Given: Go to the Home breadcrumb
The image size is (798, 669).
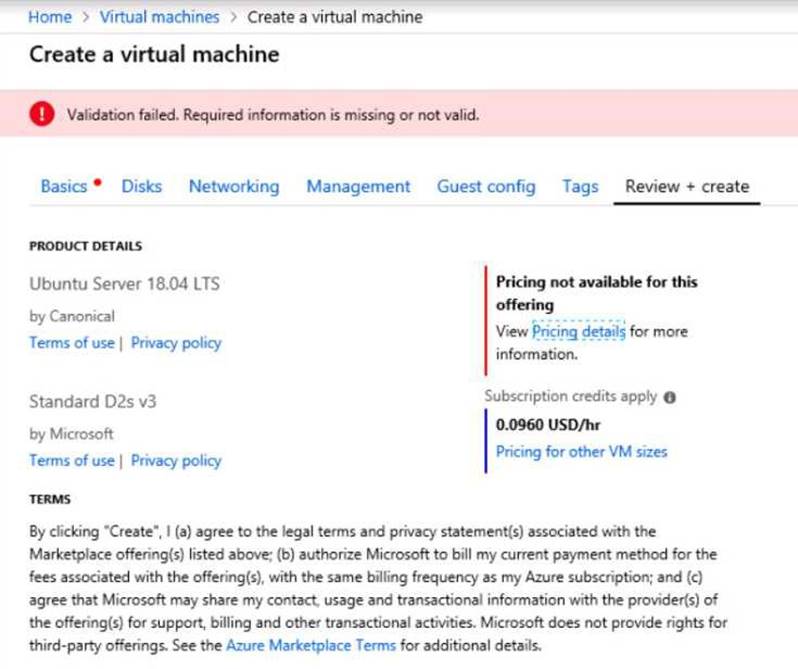Looking at the screenshot, I should pos(50,17).
